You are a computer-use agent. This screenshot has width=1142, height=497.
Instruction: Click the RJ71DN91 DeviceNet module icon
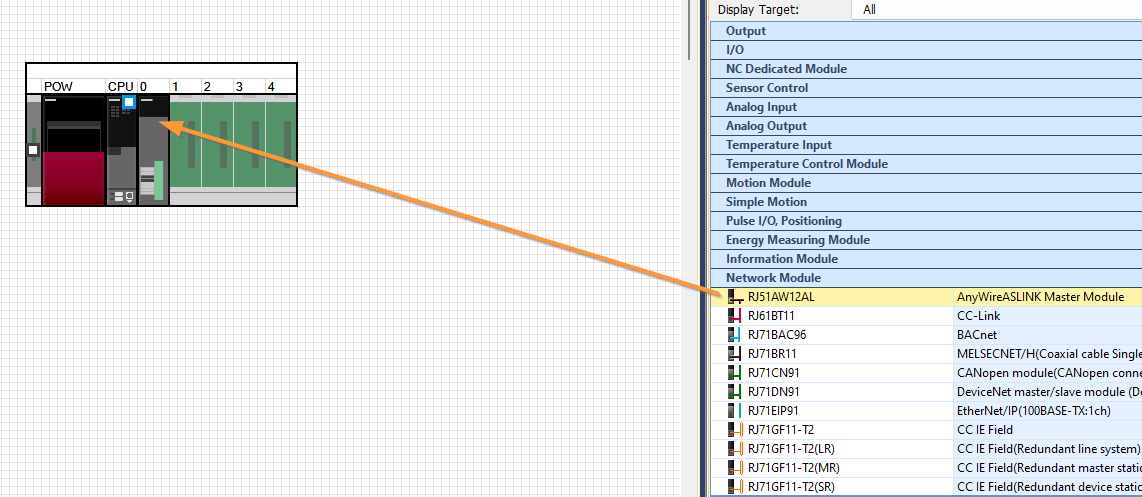(x=738, y=392)
